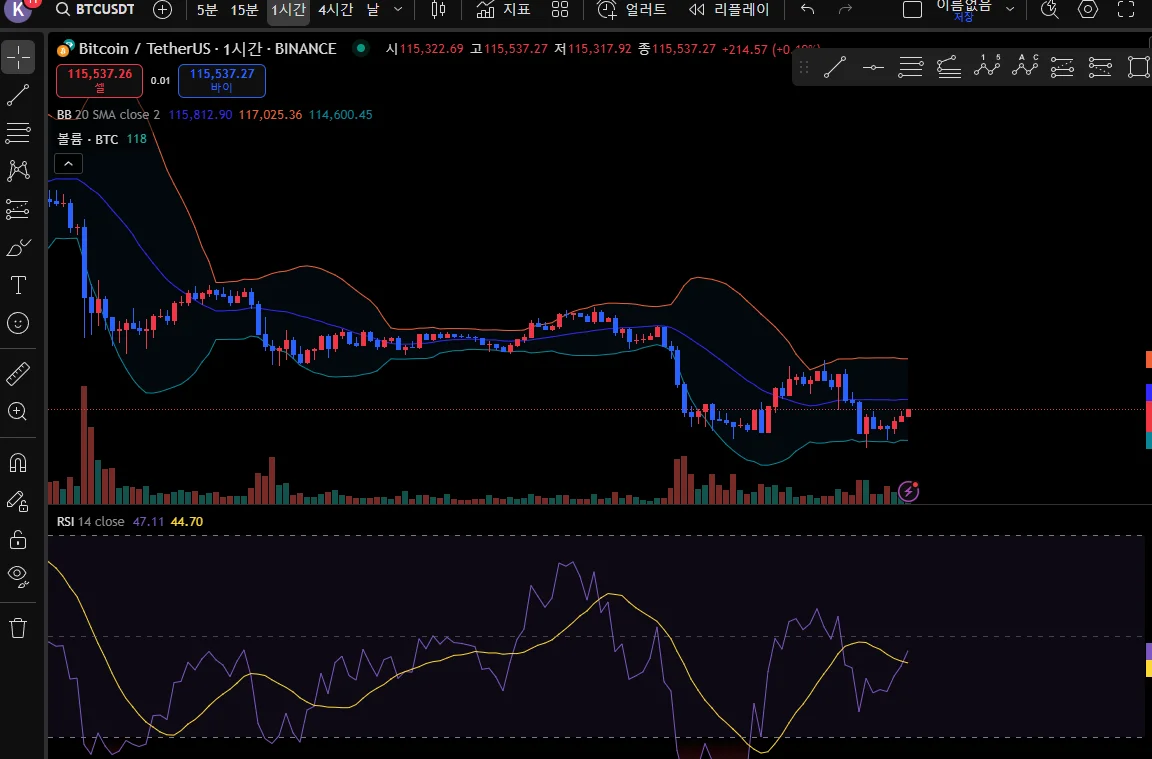Toggle magnet mode for drawings

tap(18, 463)
